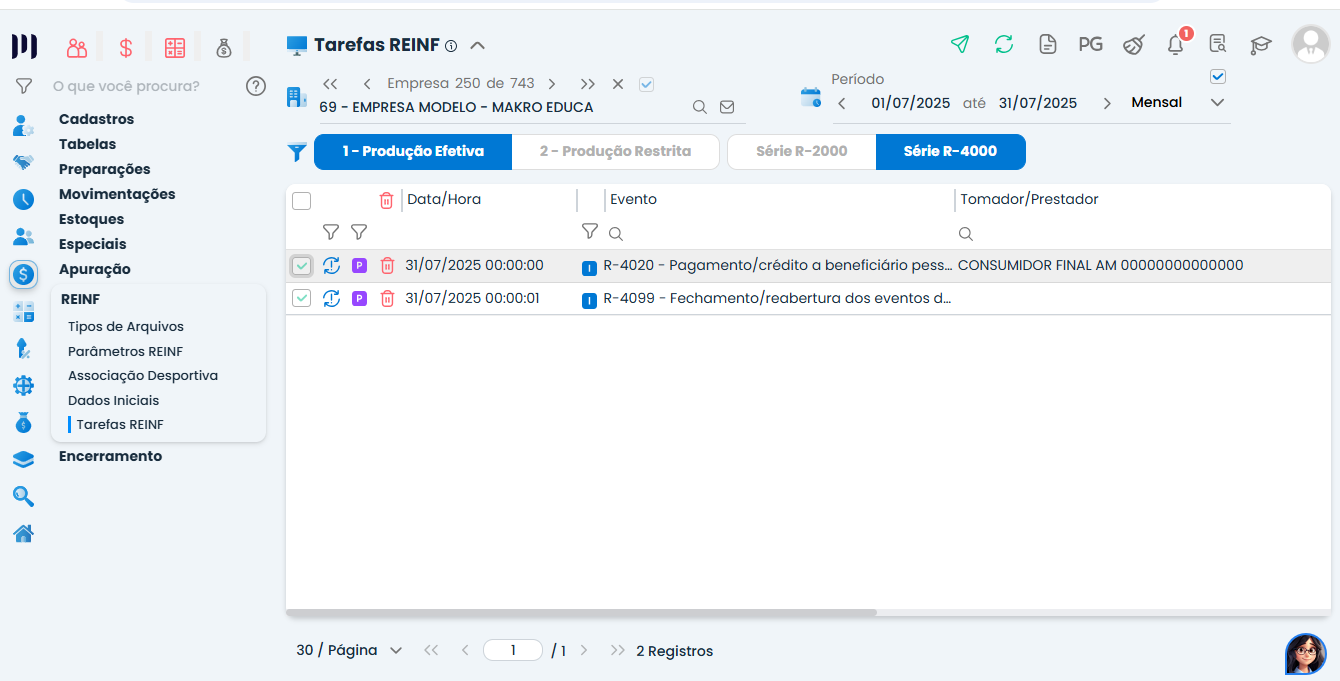Screen dimensions: 1340x681
Task: Open the graduation cap training icon
Action: click(x=1260, y=45)
